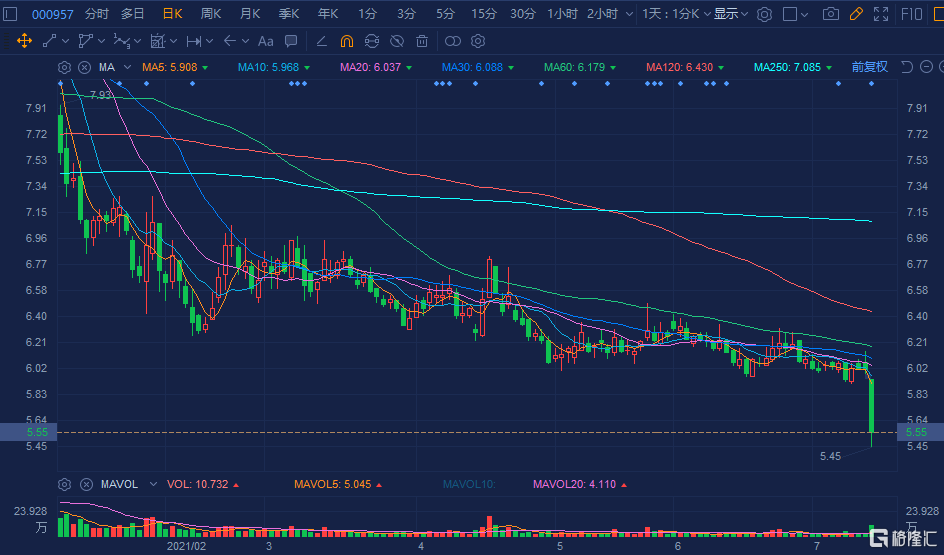Screen dimensions: 944x555
Task: Toggle the magnet snap tool
Action: point(347,41)
